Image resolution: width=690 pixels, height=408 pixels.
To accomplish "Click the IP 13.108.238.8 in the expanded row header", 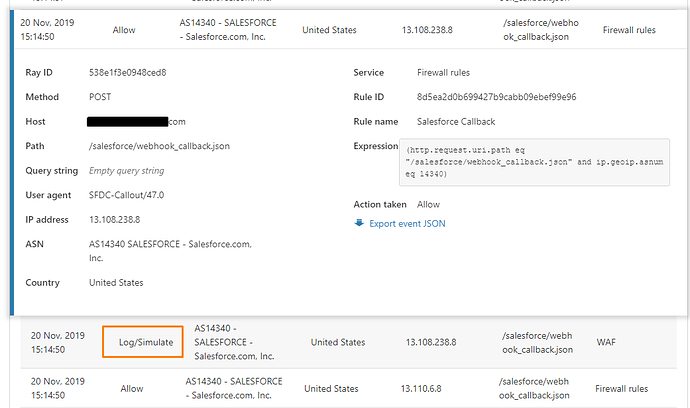I will [427, 30].
